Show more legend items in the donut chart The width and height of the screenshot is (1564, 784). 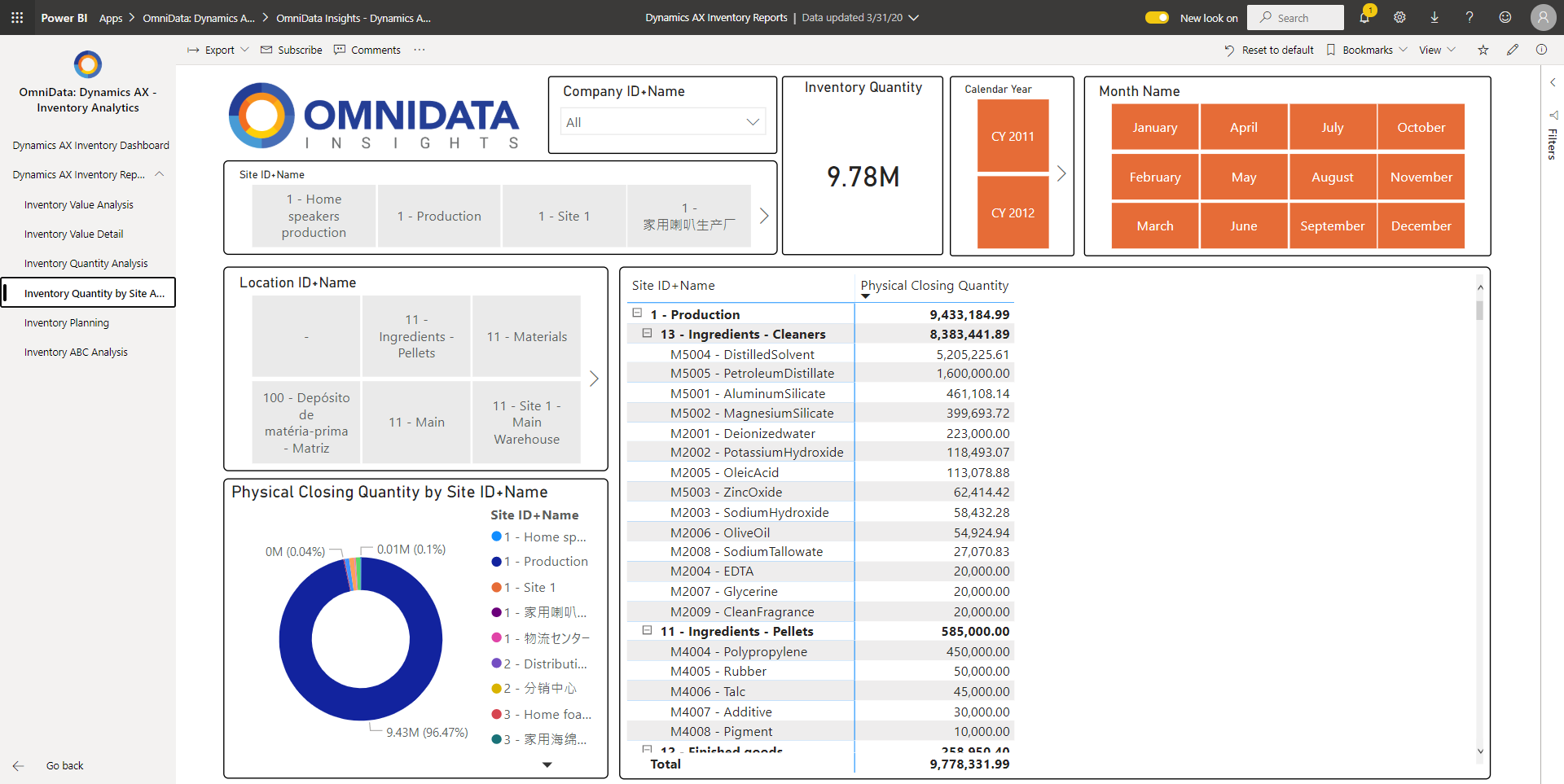coord(547,765)
